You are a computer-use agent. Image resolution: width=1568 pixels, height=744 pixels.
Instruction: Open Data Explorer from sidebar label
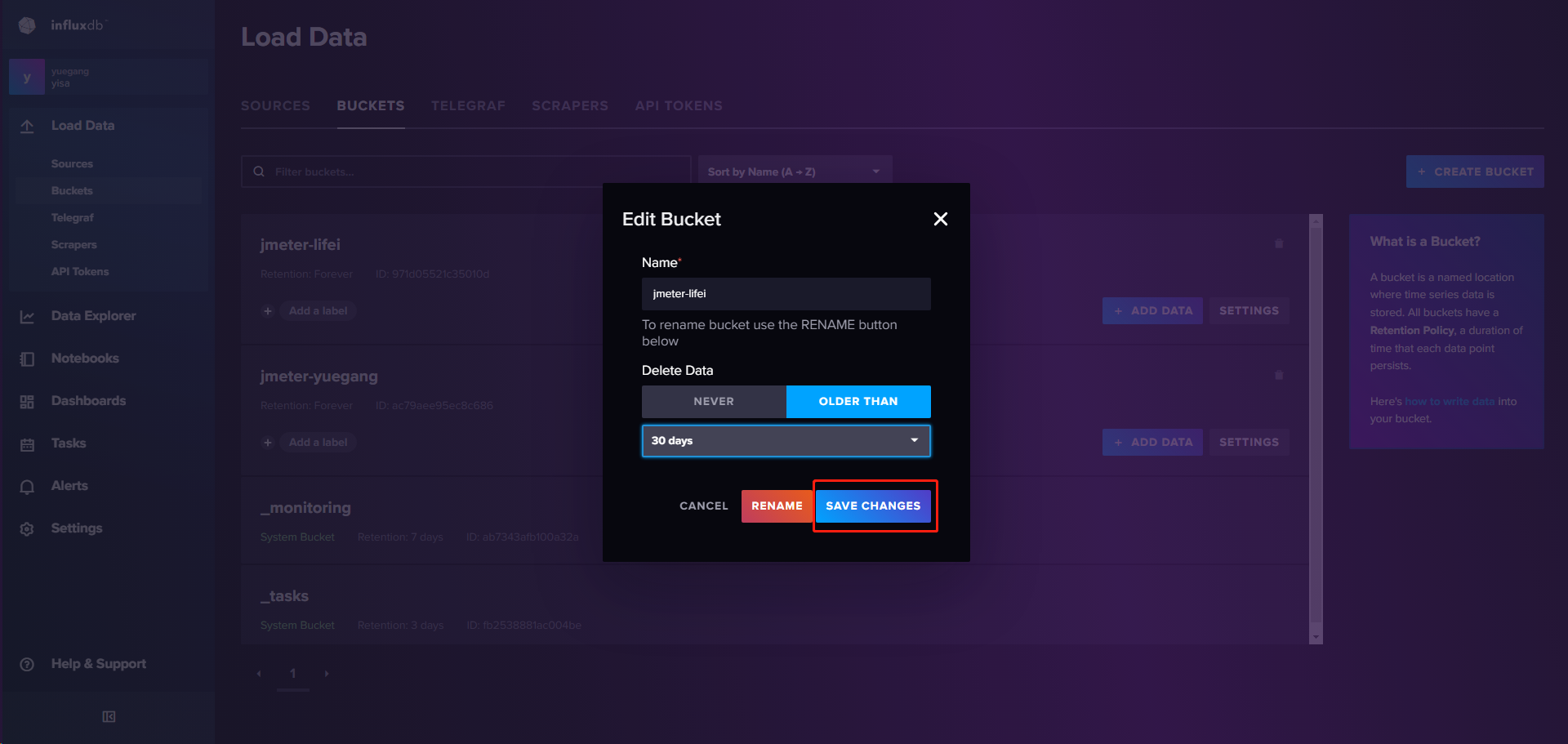coord(93,316)
